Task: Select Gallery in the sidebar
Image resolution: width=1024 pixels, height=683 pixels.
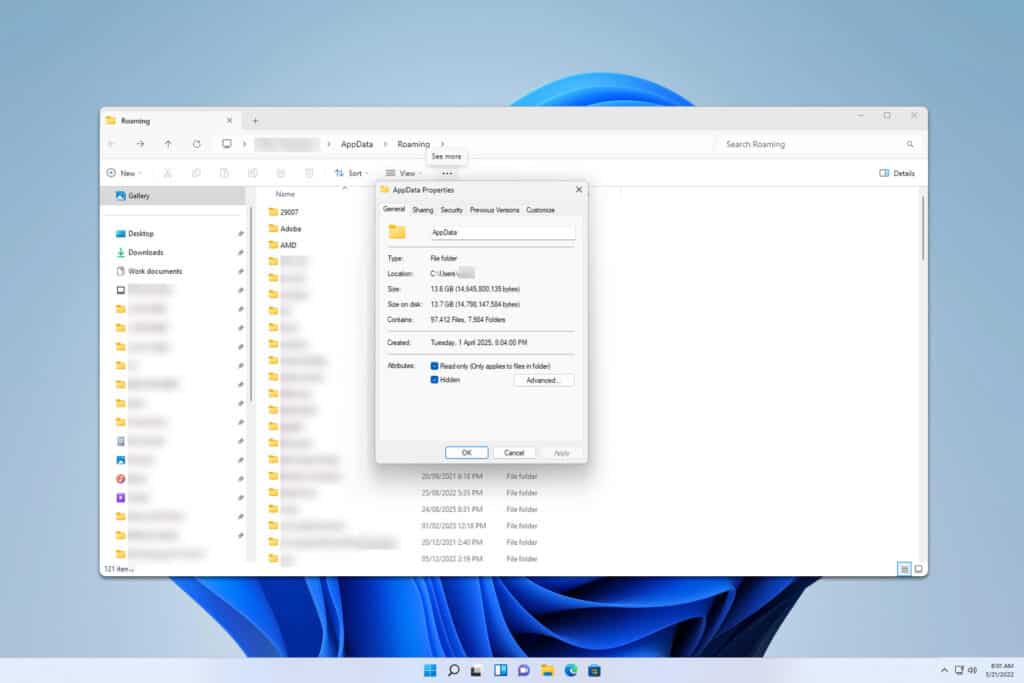Action: 140,196
